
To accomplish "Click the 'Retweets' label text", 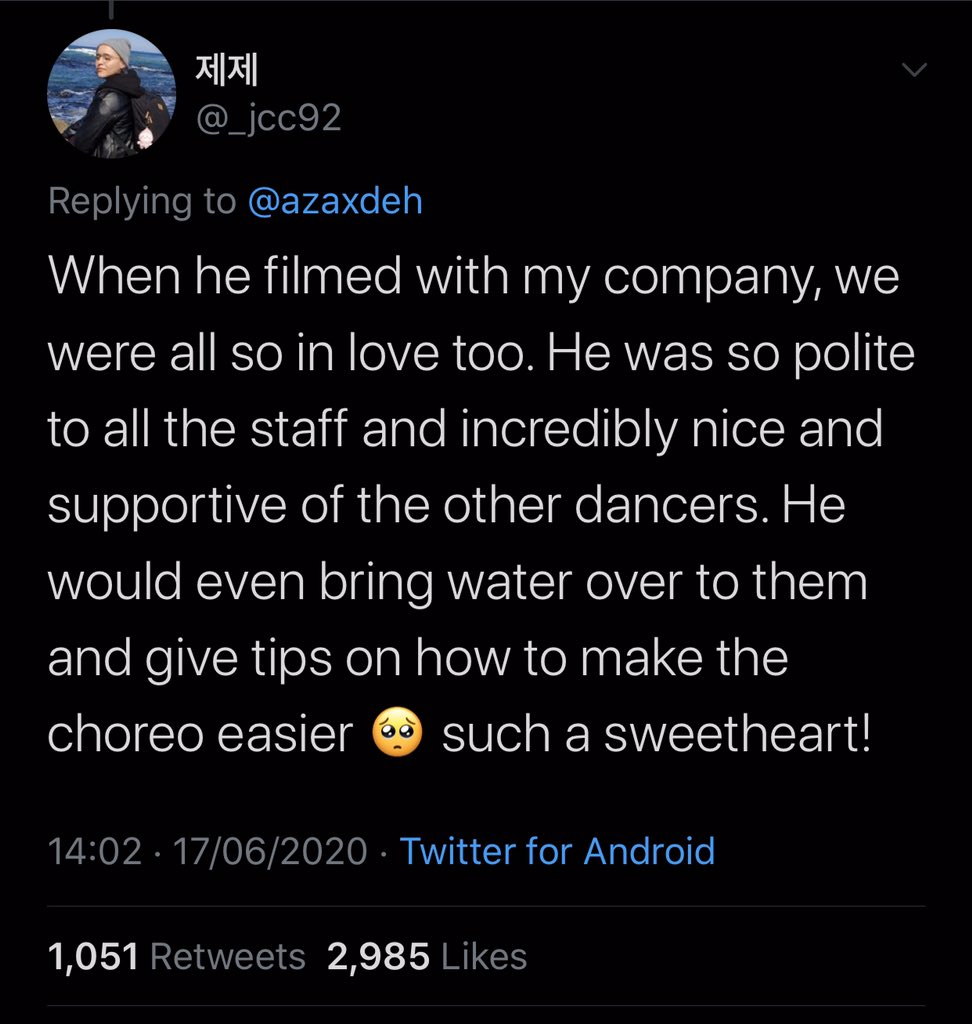I will coord(227,957).
